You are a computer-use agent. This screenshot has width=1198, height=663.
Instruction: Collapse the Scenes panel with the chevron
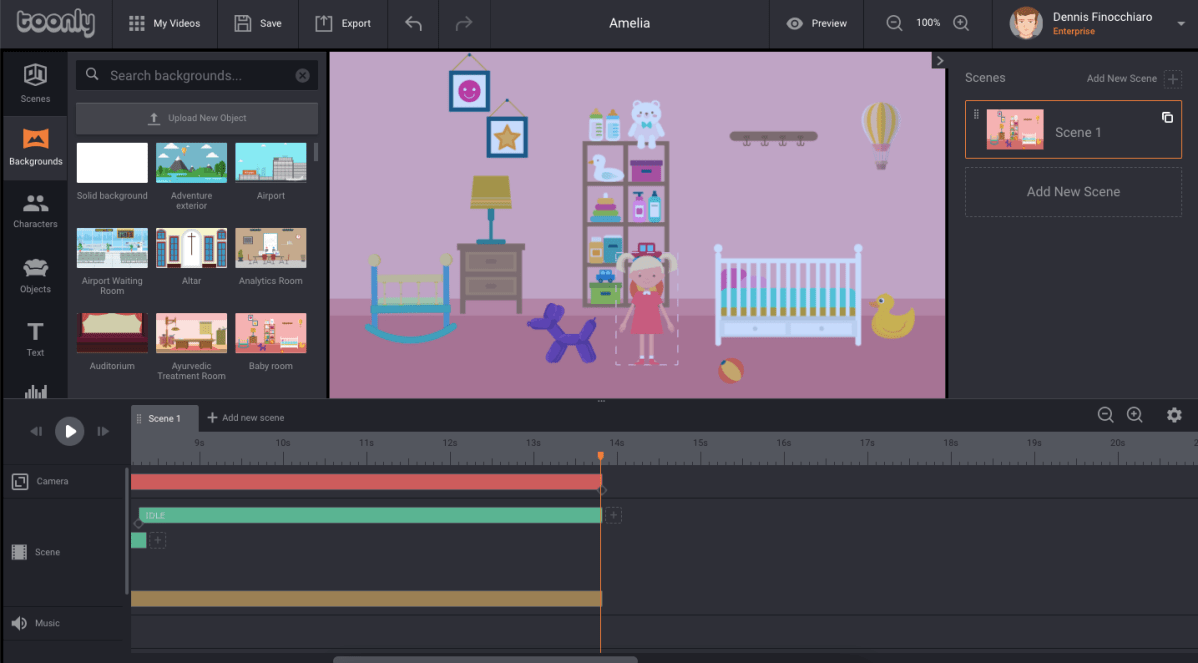[939, 61]
